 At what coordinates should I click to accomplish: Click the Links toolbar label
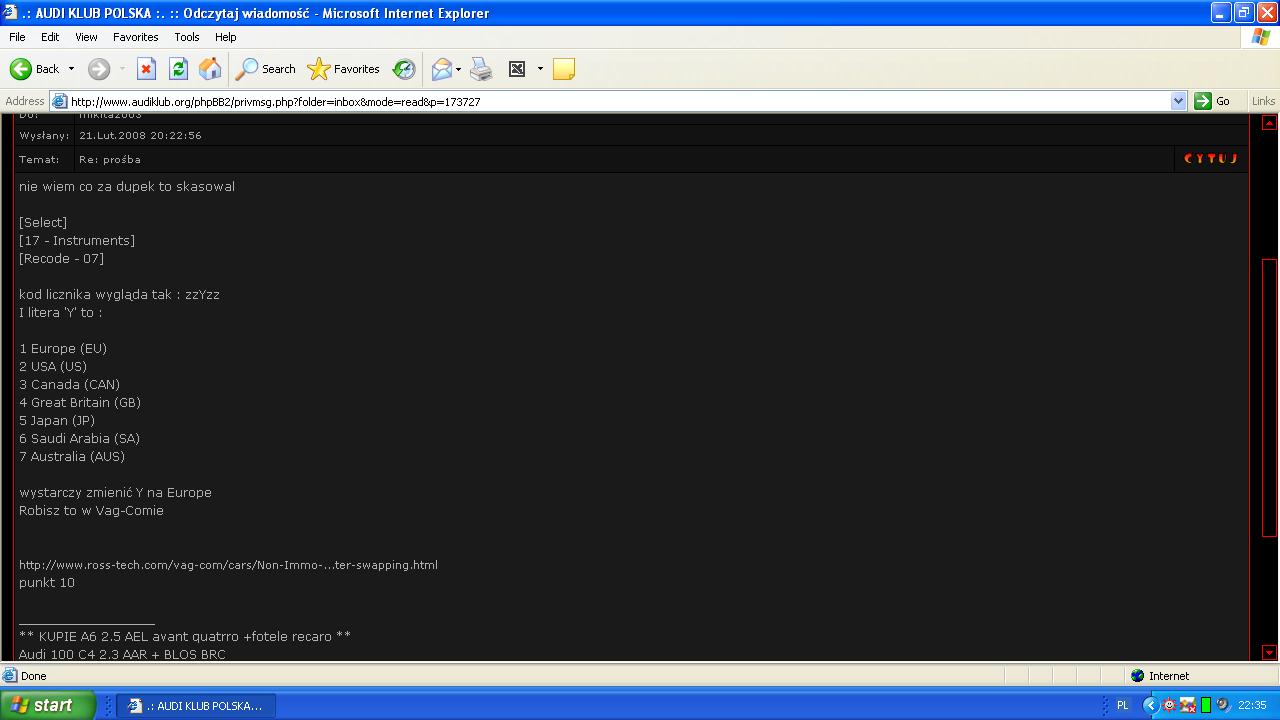click(1263, 101)
